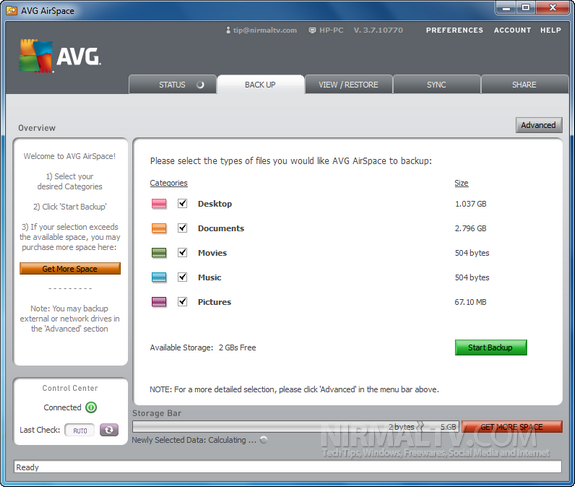Switch to the VIEW / RESTORE tab
The image size is (575, 487).
point(348,85)
